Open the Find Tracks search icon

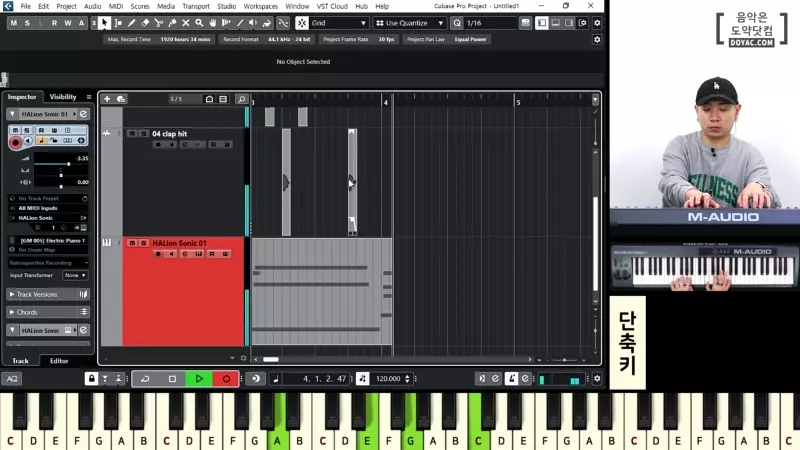click(x=242, y=99)
